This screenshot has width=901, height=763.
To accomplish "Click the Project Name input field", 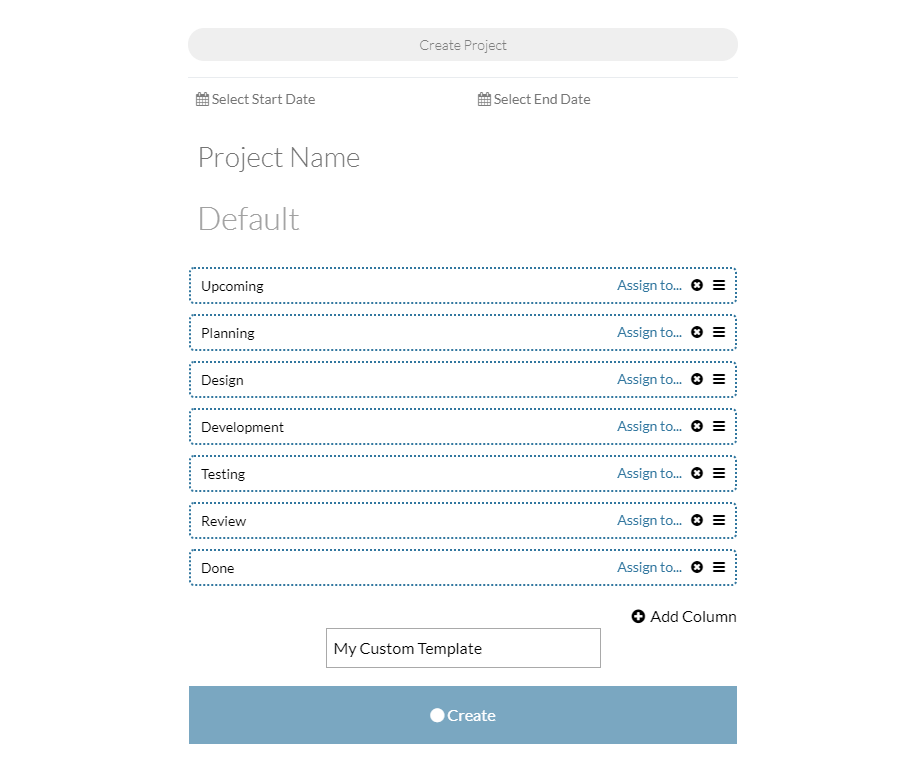I will click(463, 157).
